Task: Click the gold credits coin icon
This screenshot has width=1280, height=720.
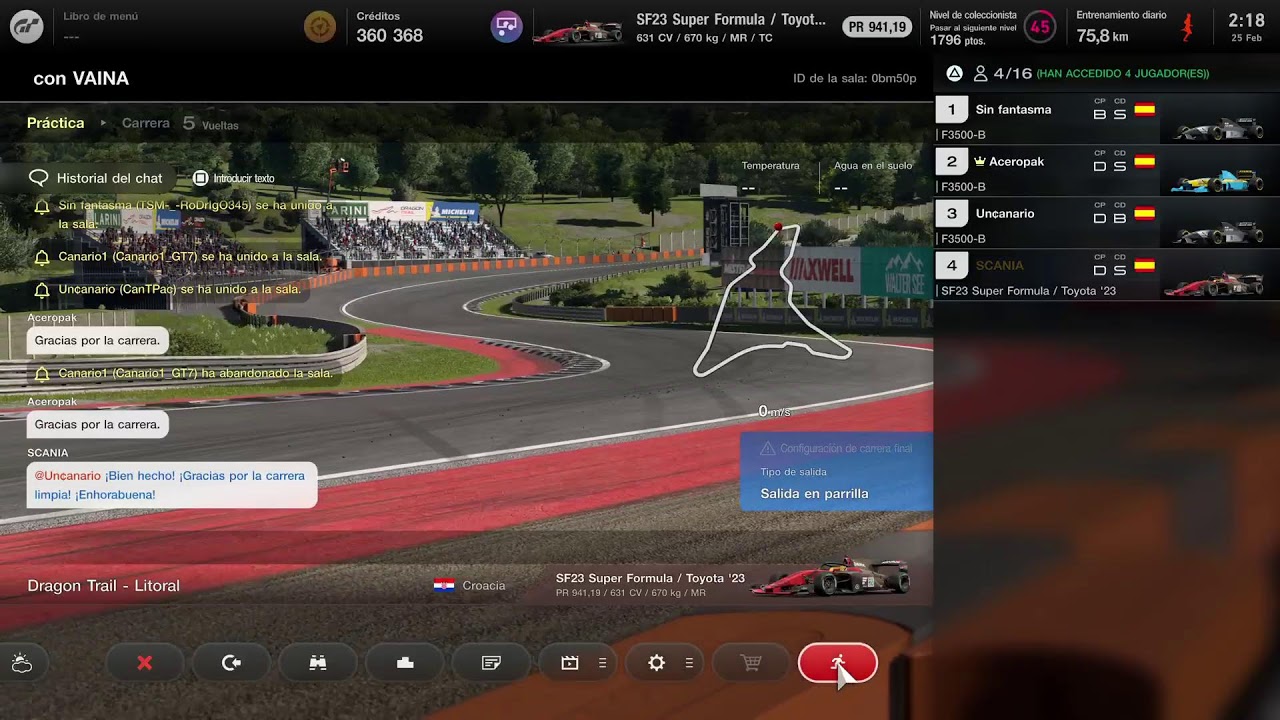Action: click(320, 27)
